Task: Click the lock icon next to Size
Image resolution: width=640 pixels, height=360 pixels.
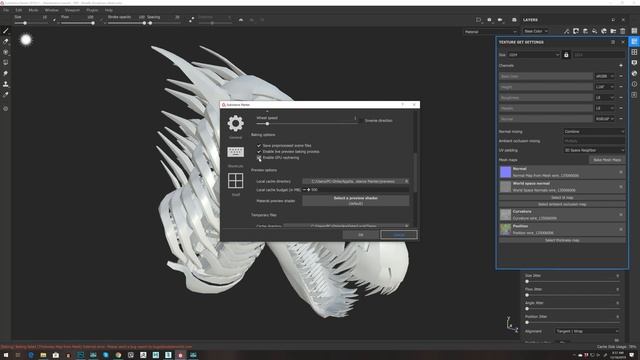Action: [x=566, y=55]
